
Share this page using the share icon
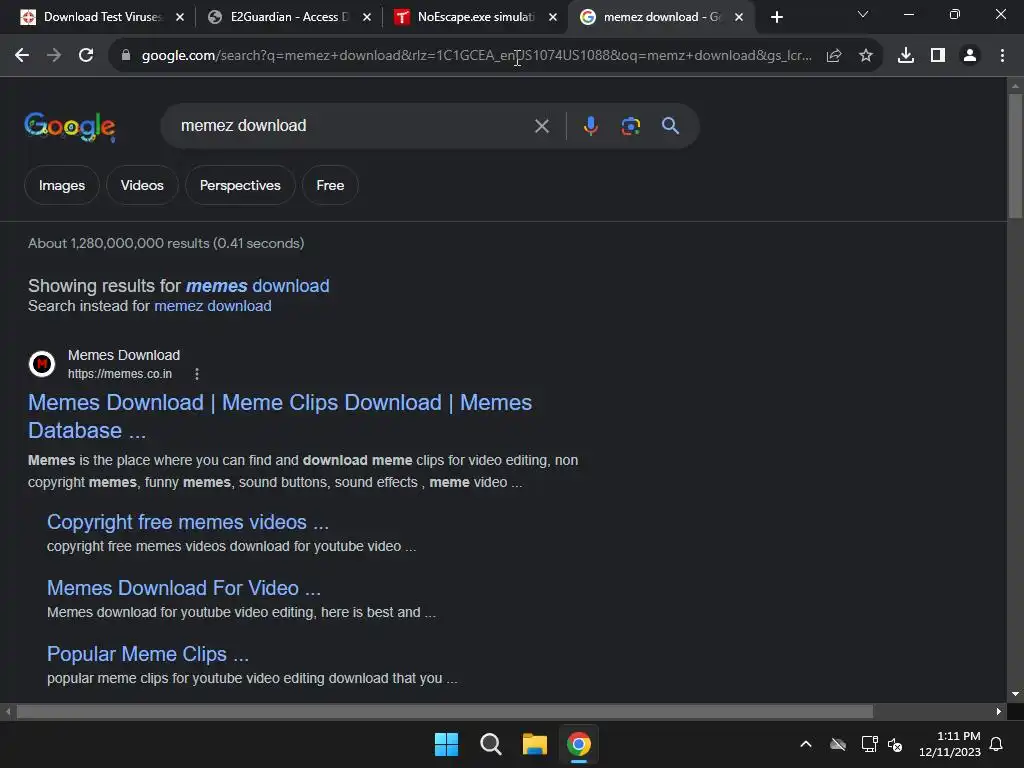[x=834, y=56]
